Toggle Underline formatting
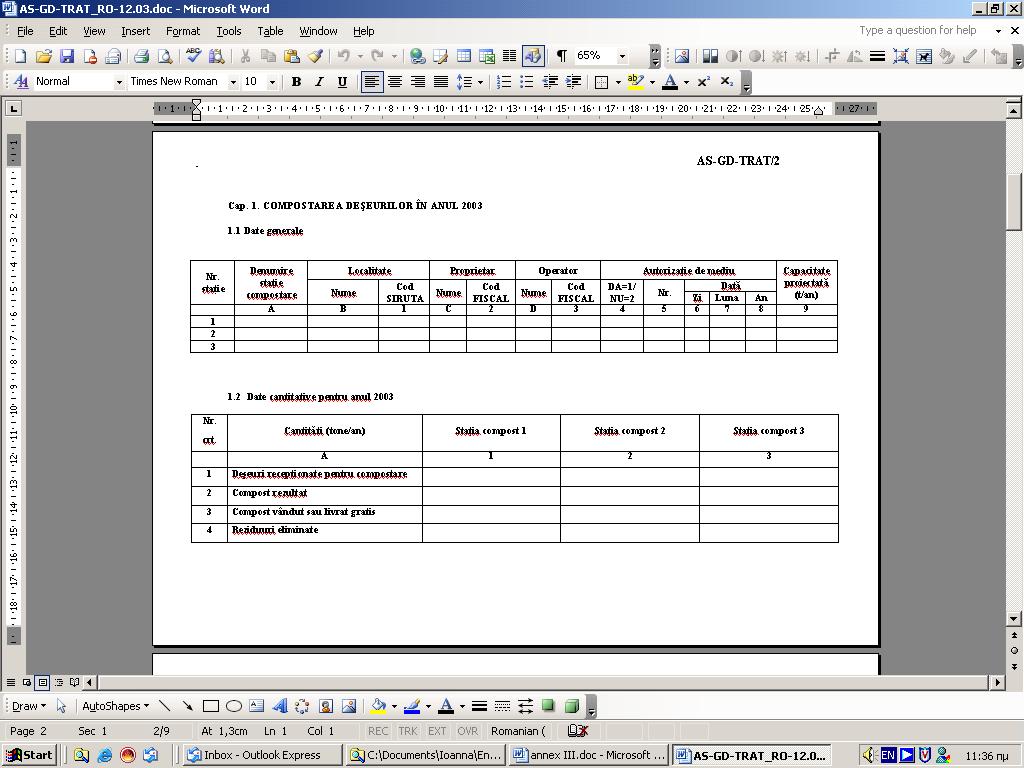The width and height of the screenshot is (1024, 768). pyautogui.click(x=342, y=82)
